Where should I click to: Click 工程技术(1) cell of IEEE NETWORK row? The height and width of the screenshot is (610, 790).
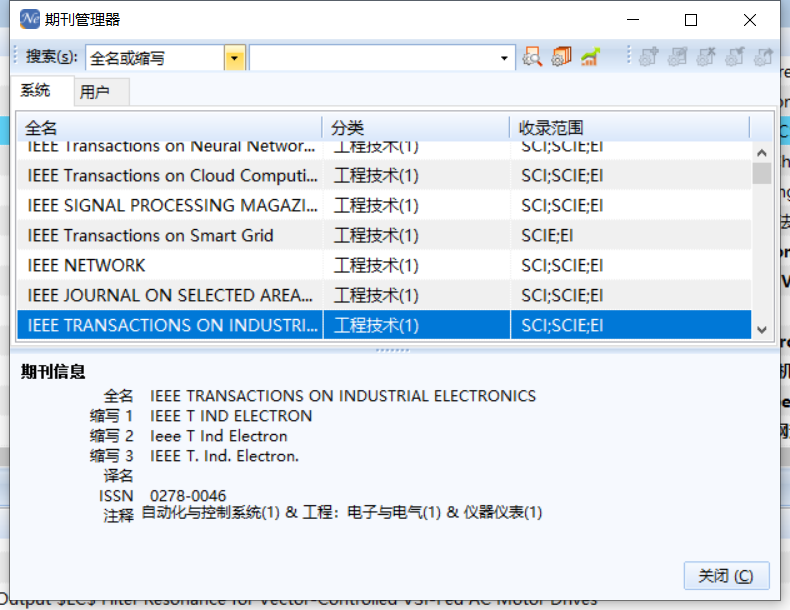coord(416,265)
